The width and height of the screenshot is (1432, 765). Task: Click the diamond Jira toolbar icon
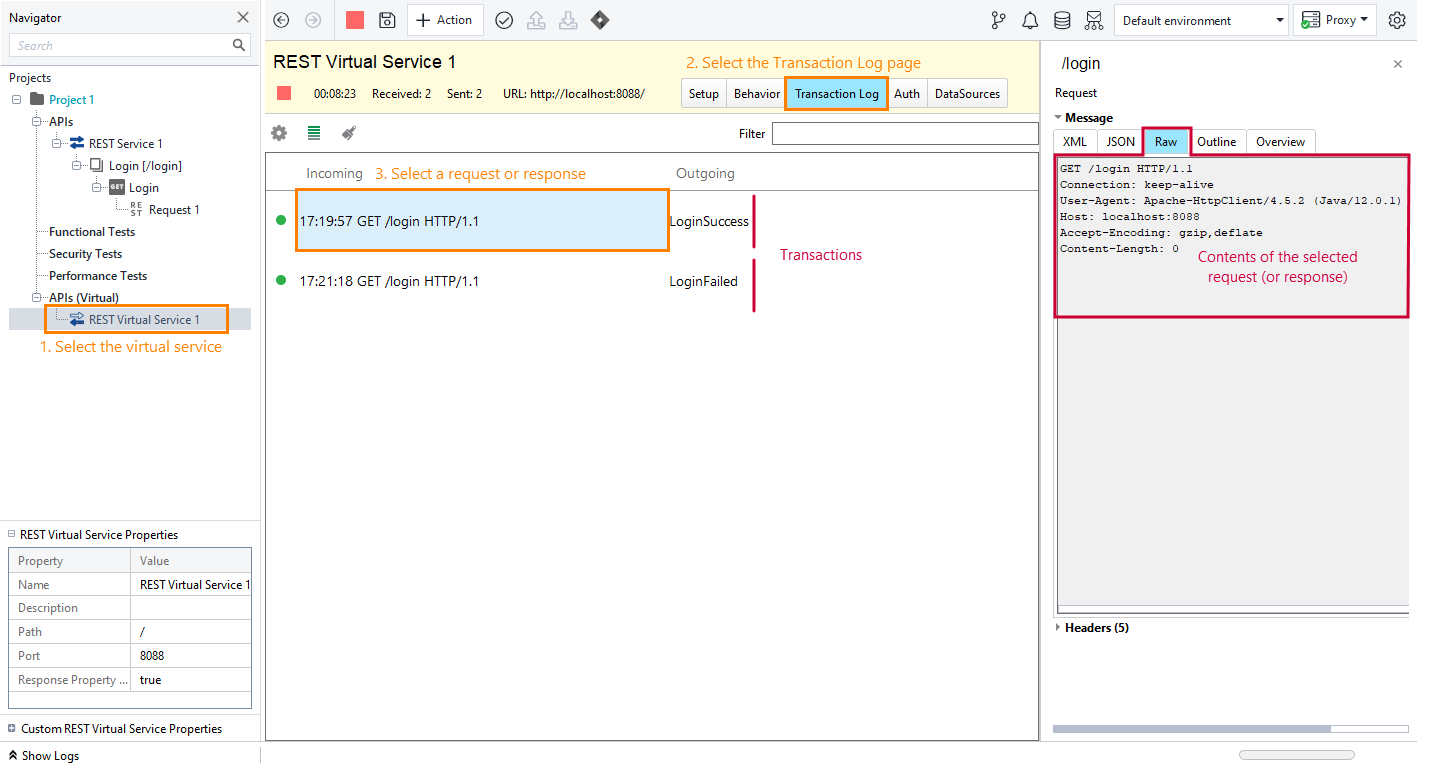pos(600,20)
